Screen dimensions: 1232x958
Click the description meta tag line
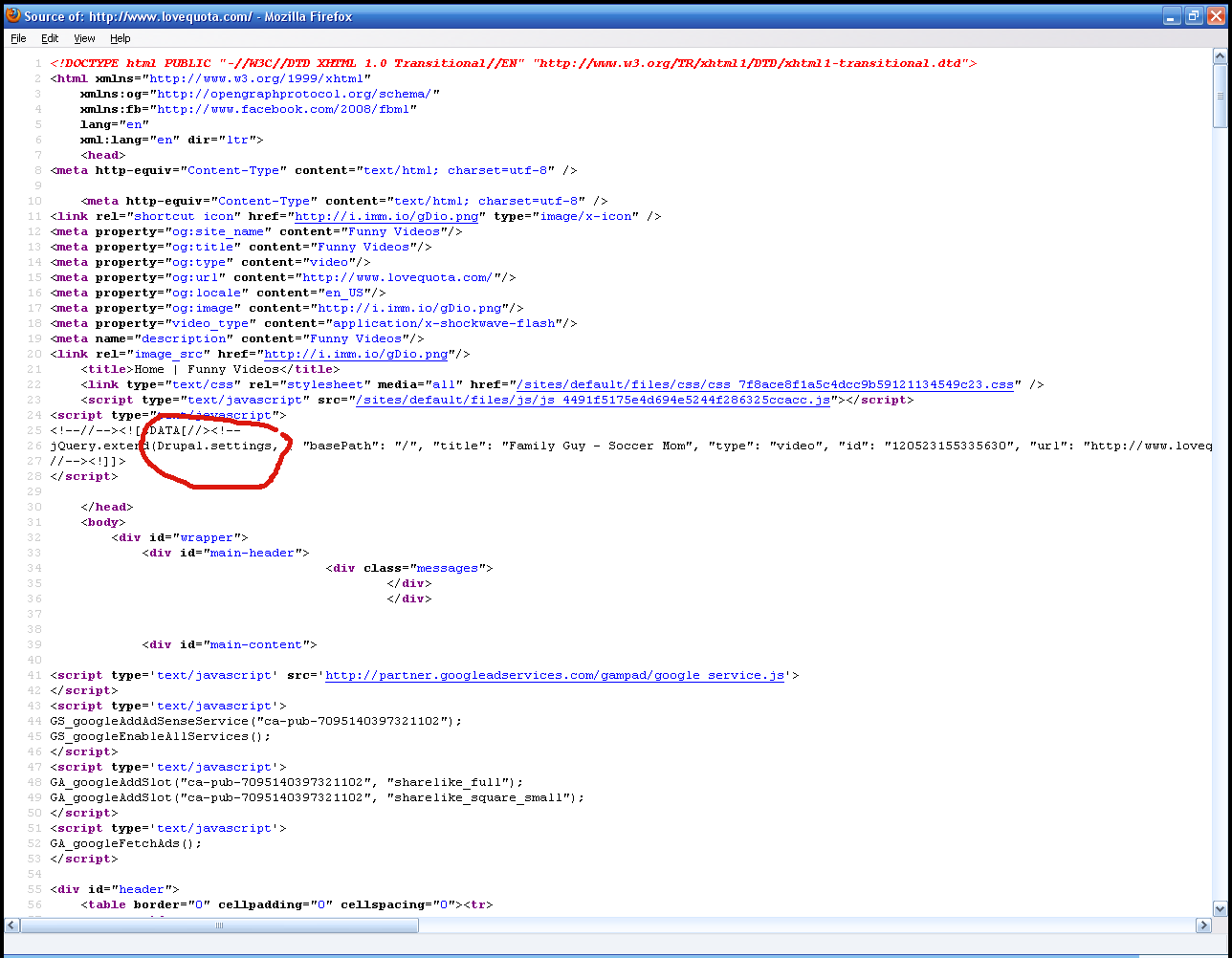(x=237, y=338)
